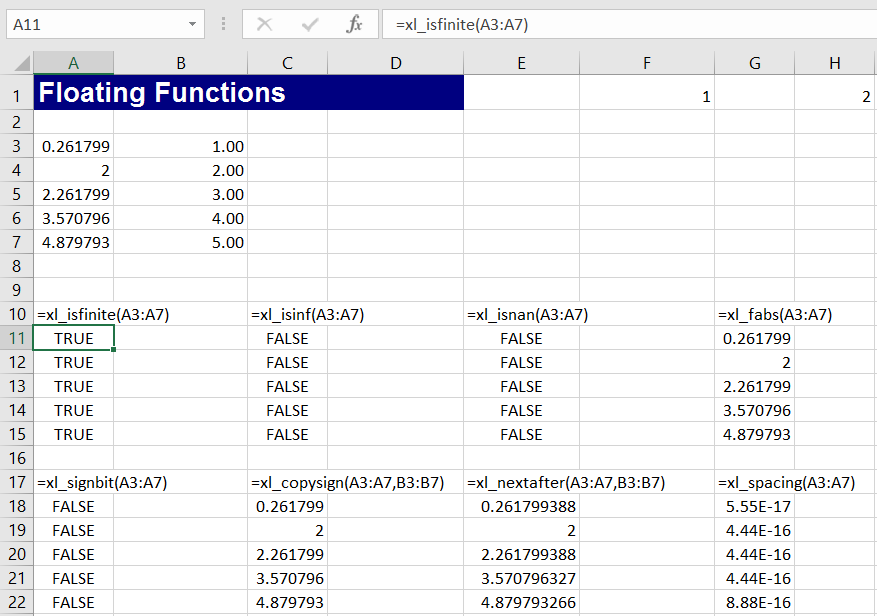Select the =xl_signbit(A3:A7) label cell
This screenshot has height=616, width=877.
pyautogui.click(x=73, y=482)
